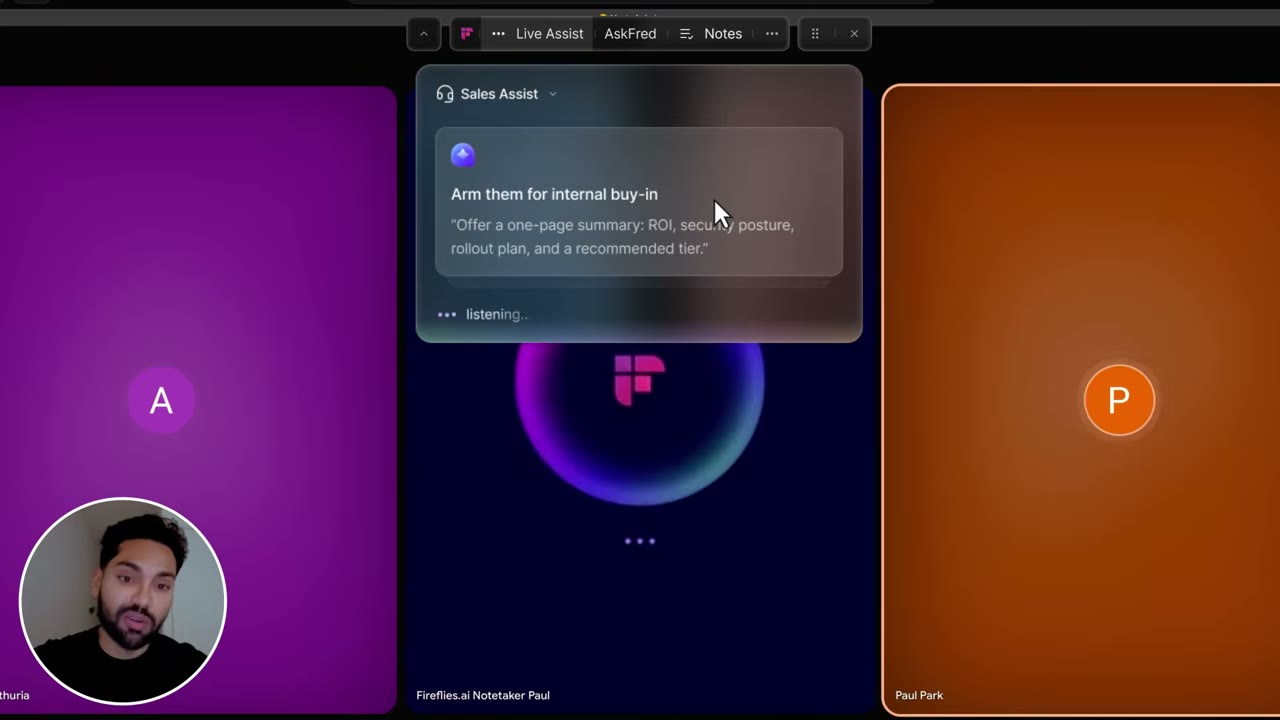Click the ellipsis icon left of Live Assist
The width and height of the screenshot is (1280, 720).
[x=498, y=34]
